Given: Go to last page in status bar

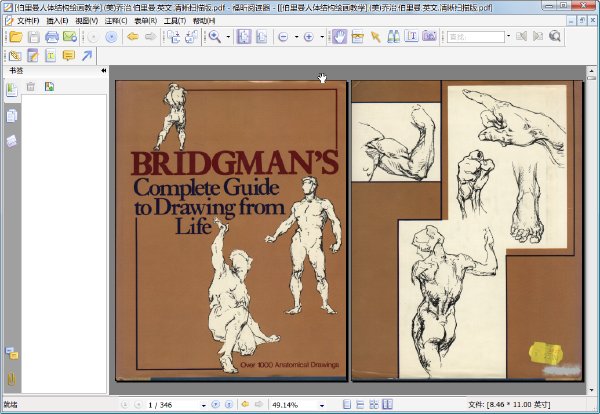Looking at the screenshot, I should coord(229,404).
